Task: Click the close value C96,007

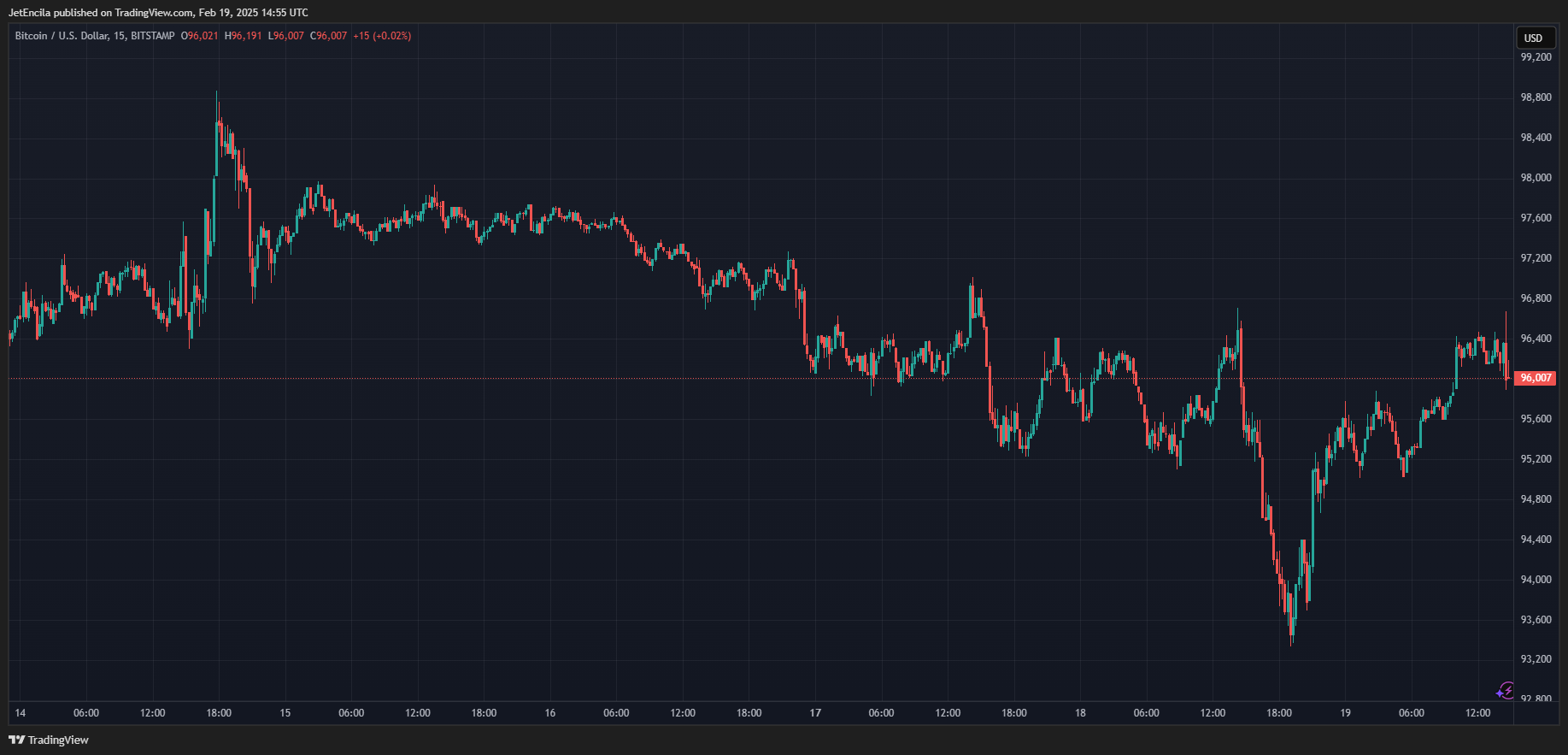Action: tap(329, 36)
